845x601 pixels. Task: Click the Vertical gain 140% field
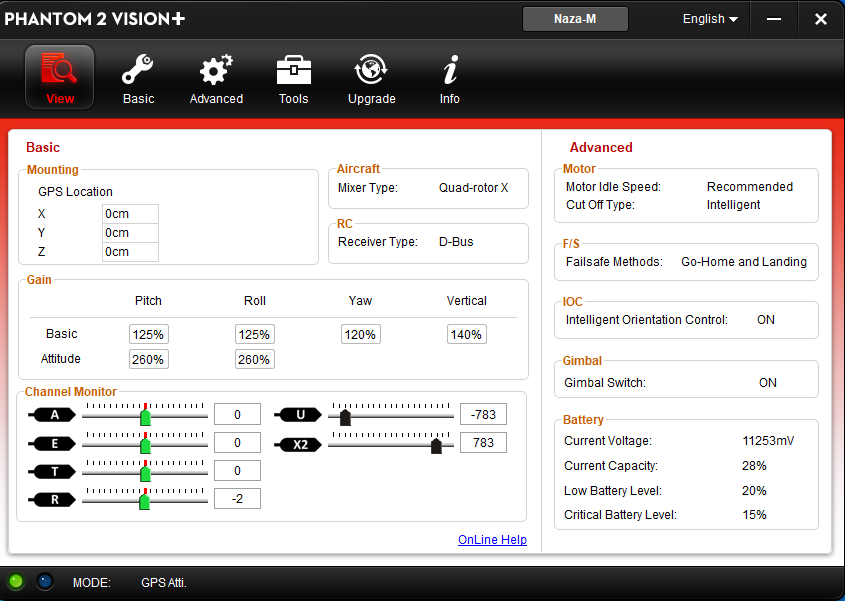(467, 334)
